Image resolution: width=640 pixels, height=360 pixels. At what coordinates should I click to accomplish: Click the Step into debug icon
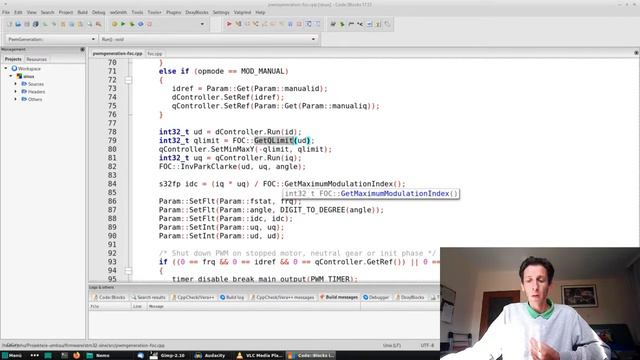point(256,24)
